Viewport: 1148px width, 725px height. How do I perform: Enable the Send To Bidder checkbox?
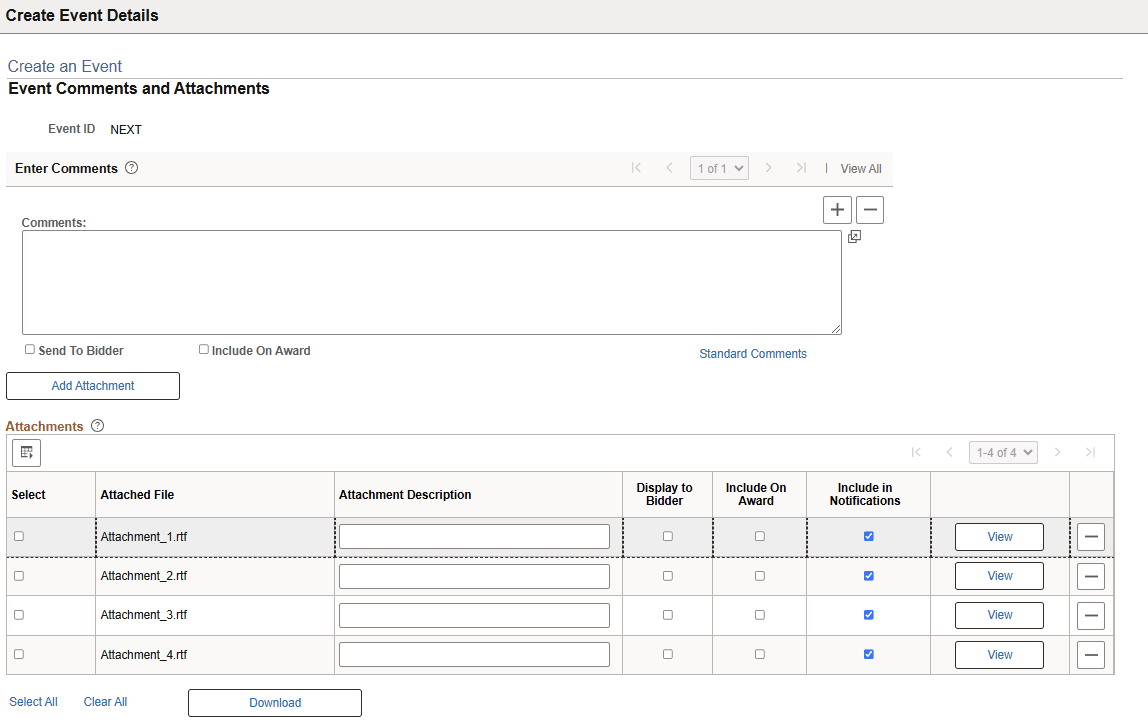click(30, 348)
